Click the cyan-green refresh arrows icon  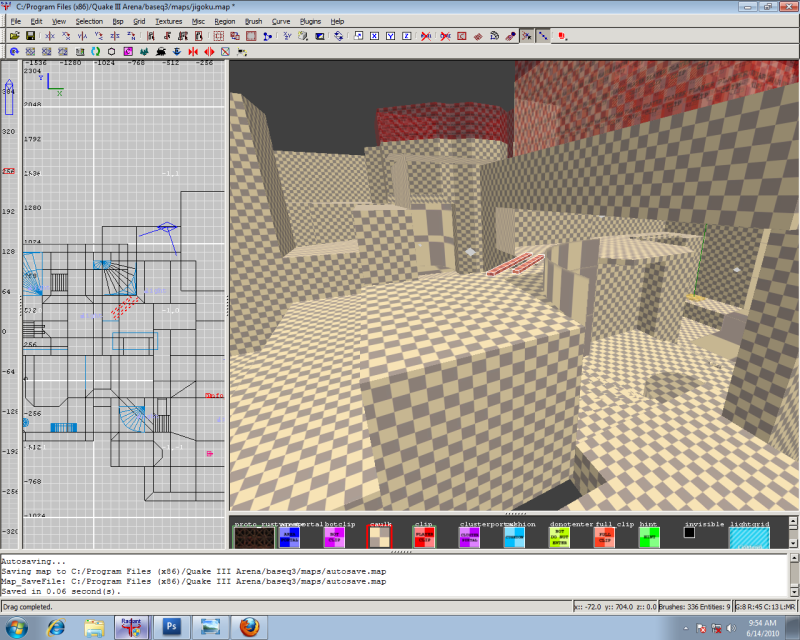(x=95, y=52)
